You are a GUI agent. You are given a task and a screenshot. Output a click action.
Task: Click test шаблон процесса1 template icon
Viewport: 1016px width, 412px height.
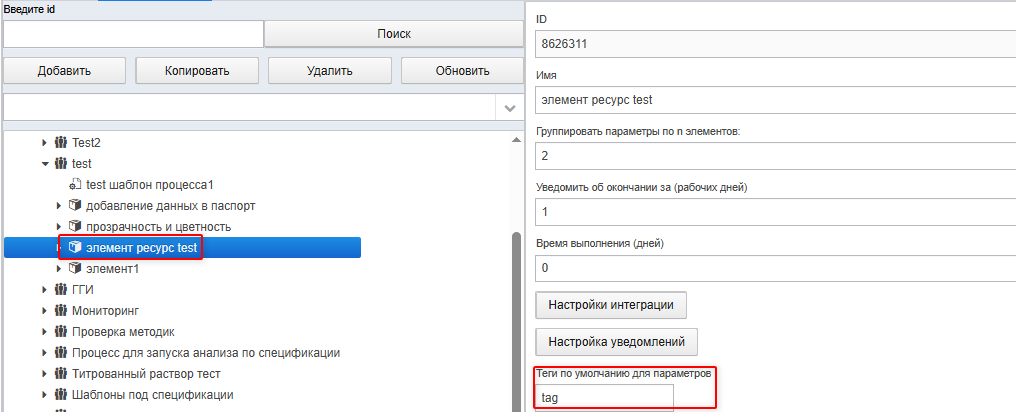pos(75,185)
